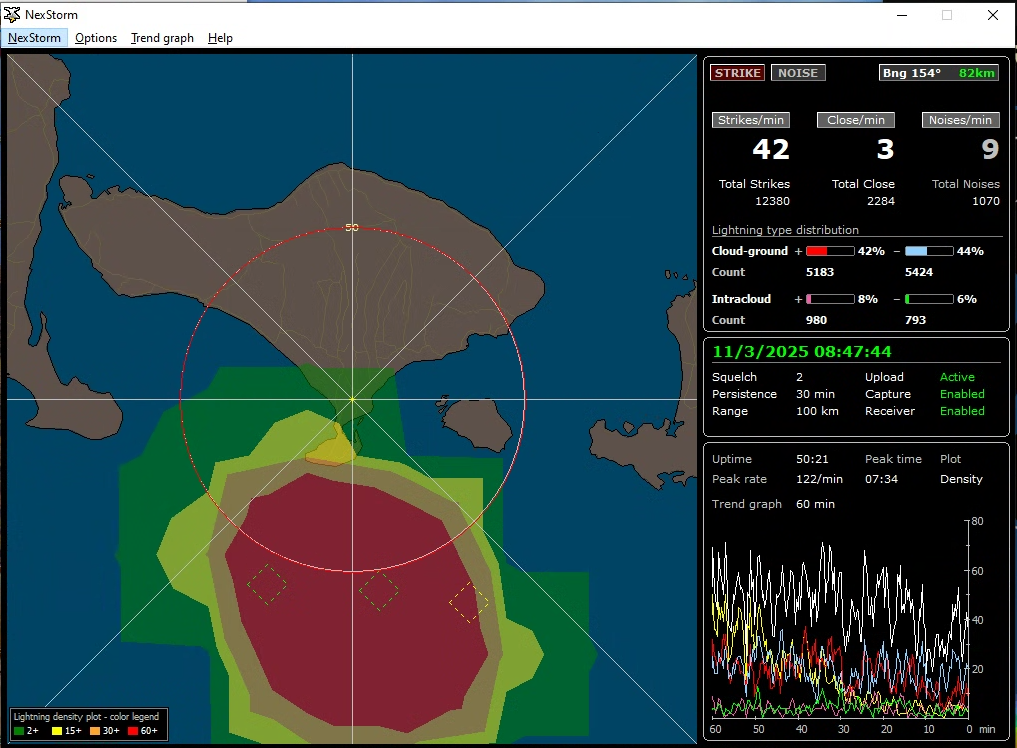Click the middle green diamond storm marker
The width and height of the screenshot is (1017, 748).
379,590
